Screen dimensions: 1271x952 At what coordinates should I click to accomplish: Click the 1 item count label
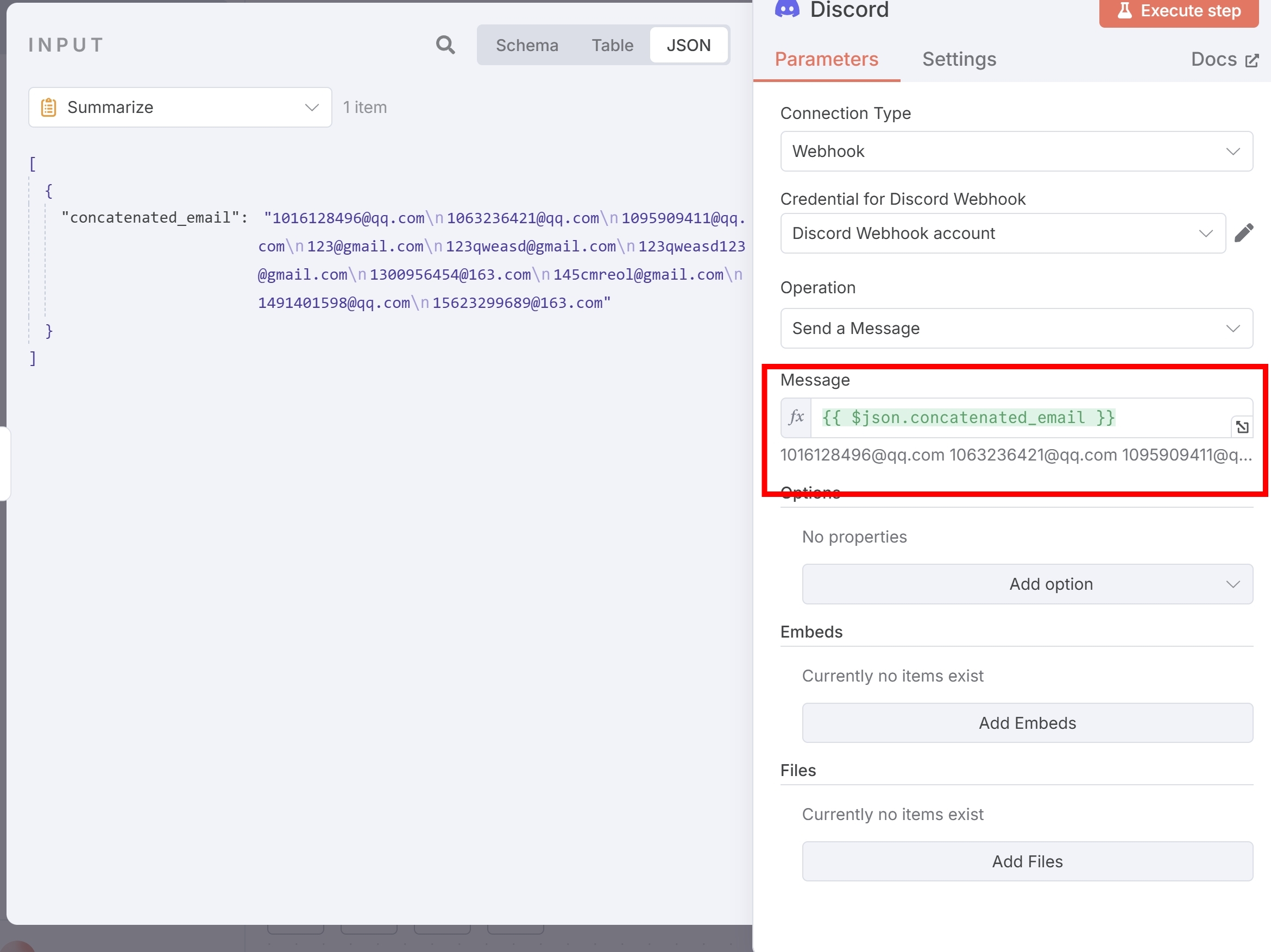pyautogui.click(x=365, y=108)
